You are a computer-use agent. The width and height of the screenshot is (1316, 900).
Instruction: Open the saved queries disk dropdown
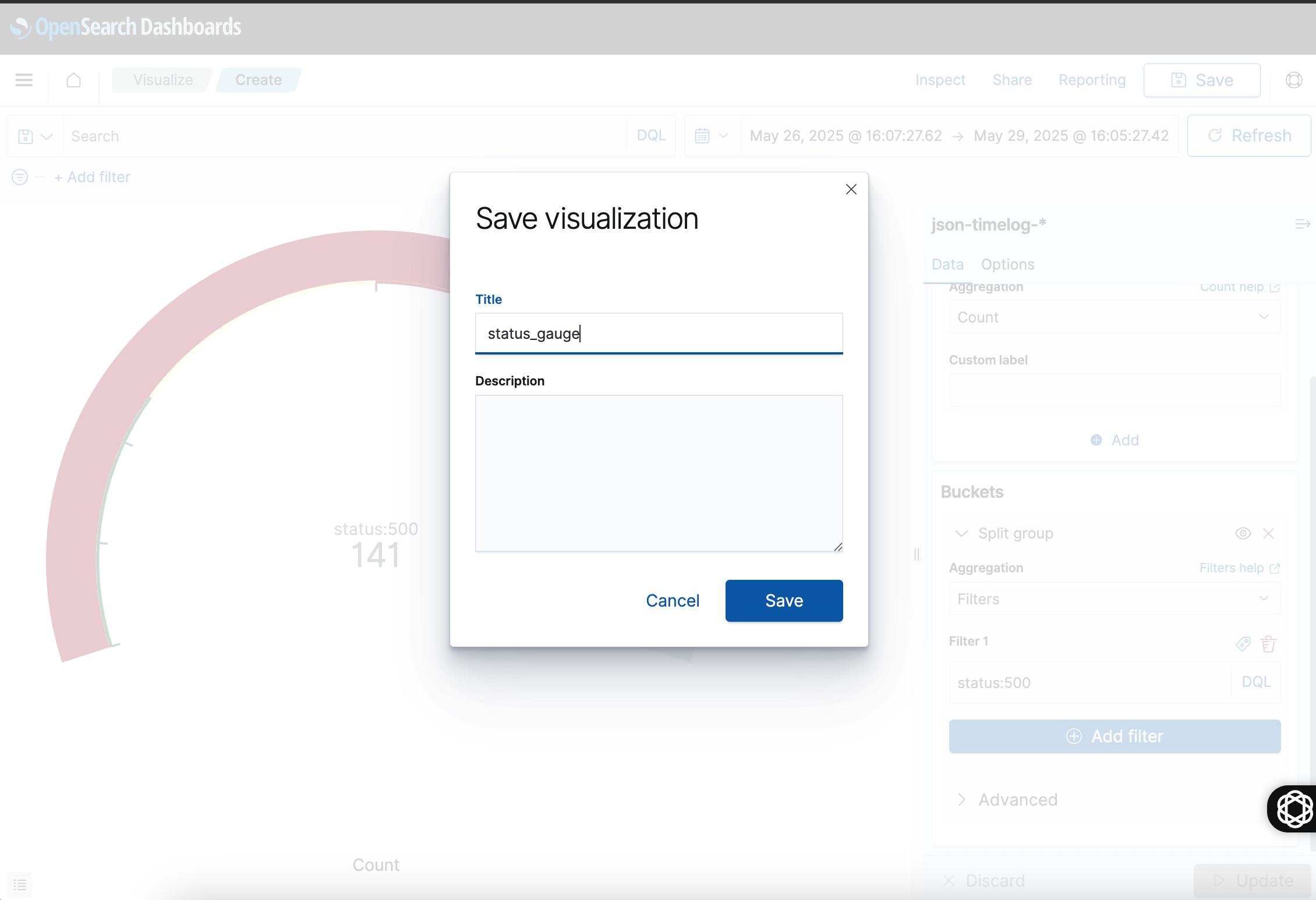35,136
